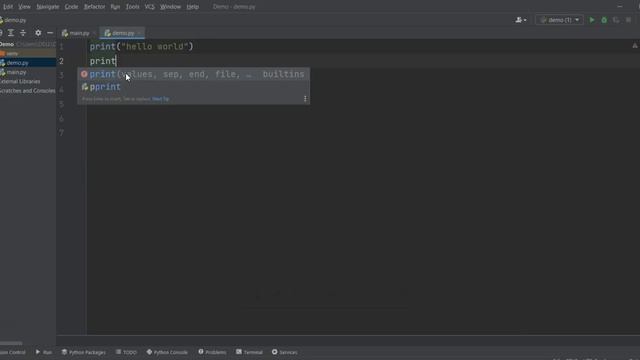Open the Run tool window
Viewport: 640px width, 360px height.
coord(44,352)
